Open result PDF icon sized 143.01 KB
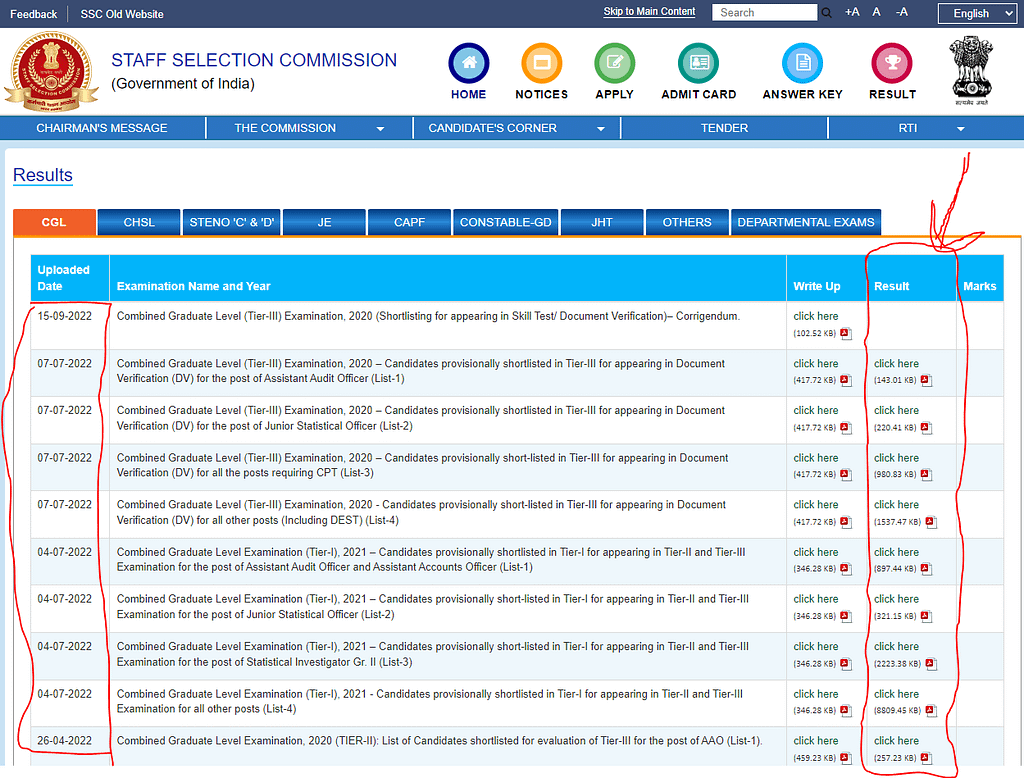 tap(927, 380)
